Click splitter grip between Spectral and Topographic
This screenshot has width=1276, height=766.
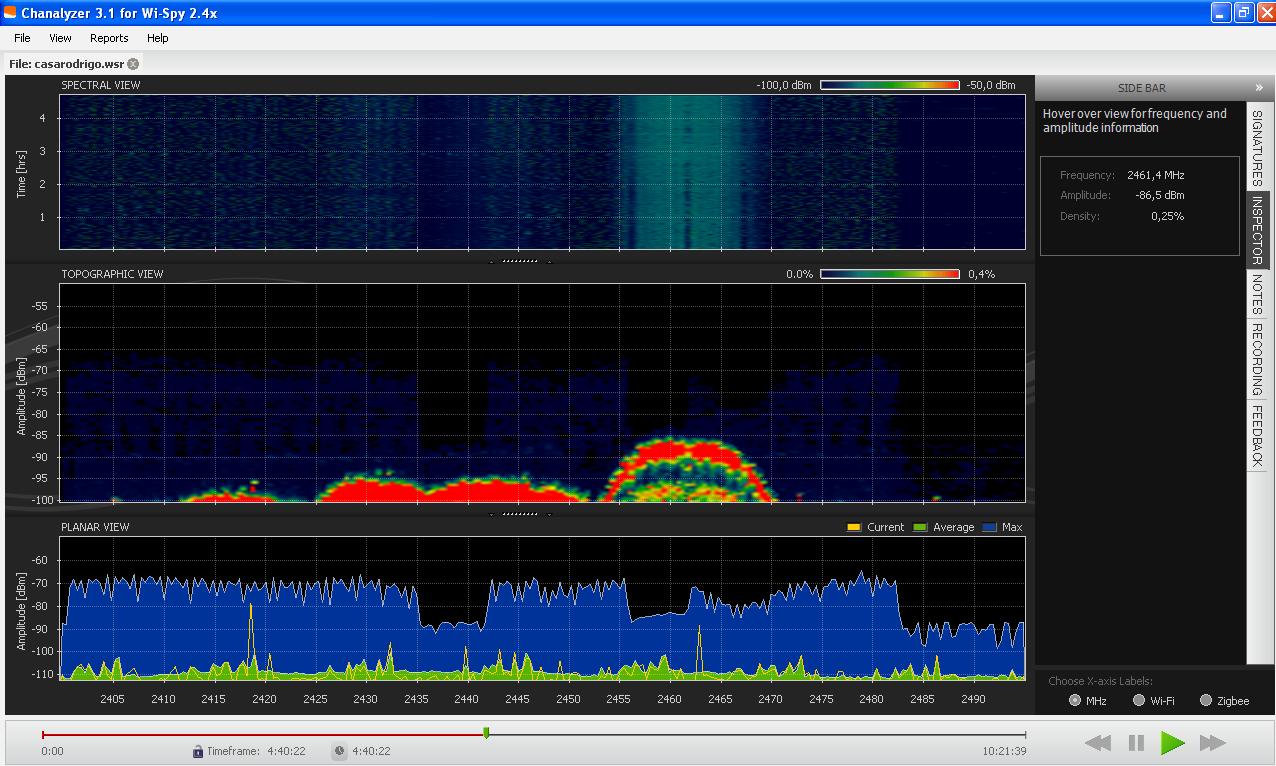(520, 261)
